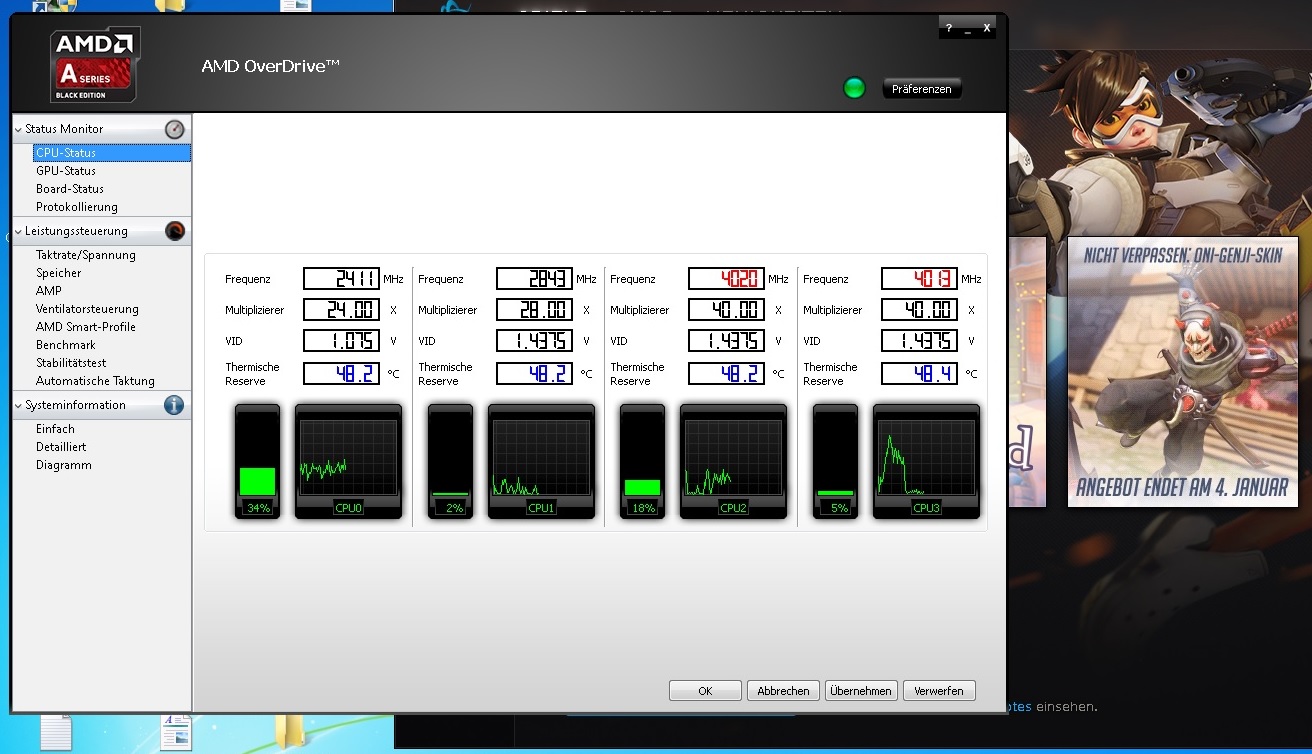The width and height of the screenshot is (1312, 754).
Task: Open the Benchmark page
Action: pyautogui.click(x=66, y=345)
